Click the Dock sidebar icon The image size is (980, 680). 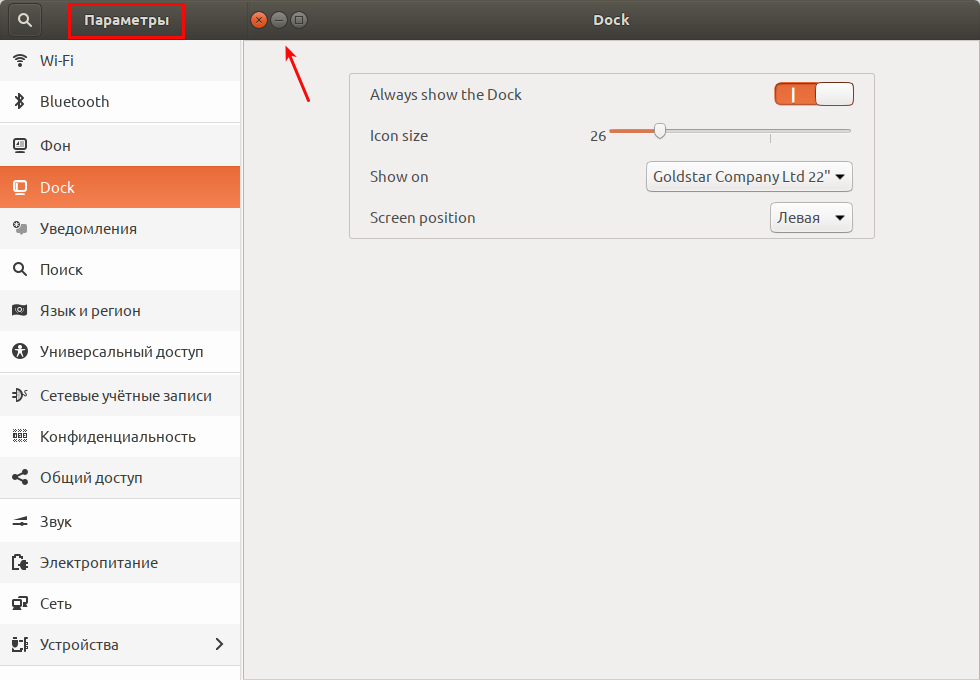pos(20,187)
